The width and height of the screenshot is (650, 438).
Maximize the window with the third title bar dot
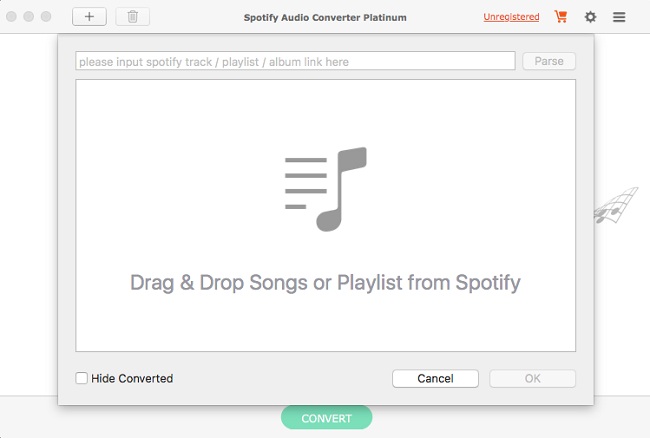point(46,17)
